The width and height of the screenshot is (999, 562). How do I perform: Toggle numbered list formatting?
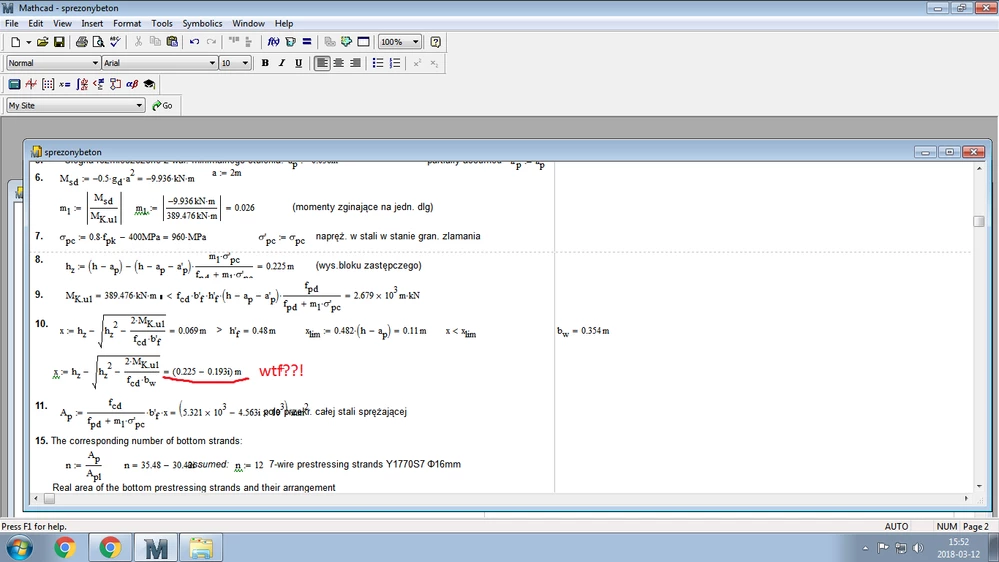tap(395, 63)
